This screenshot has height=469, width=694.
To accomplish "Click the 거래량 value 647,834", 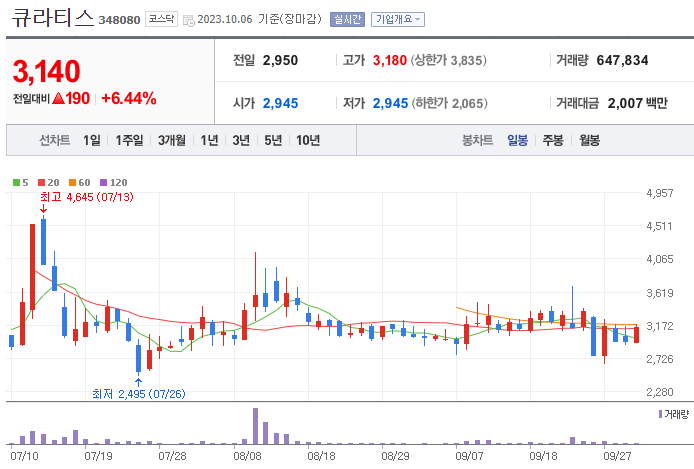I will 622,60.
